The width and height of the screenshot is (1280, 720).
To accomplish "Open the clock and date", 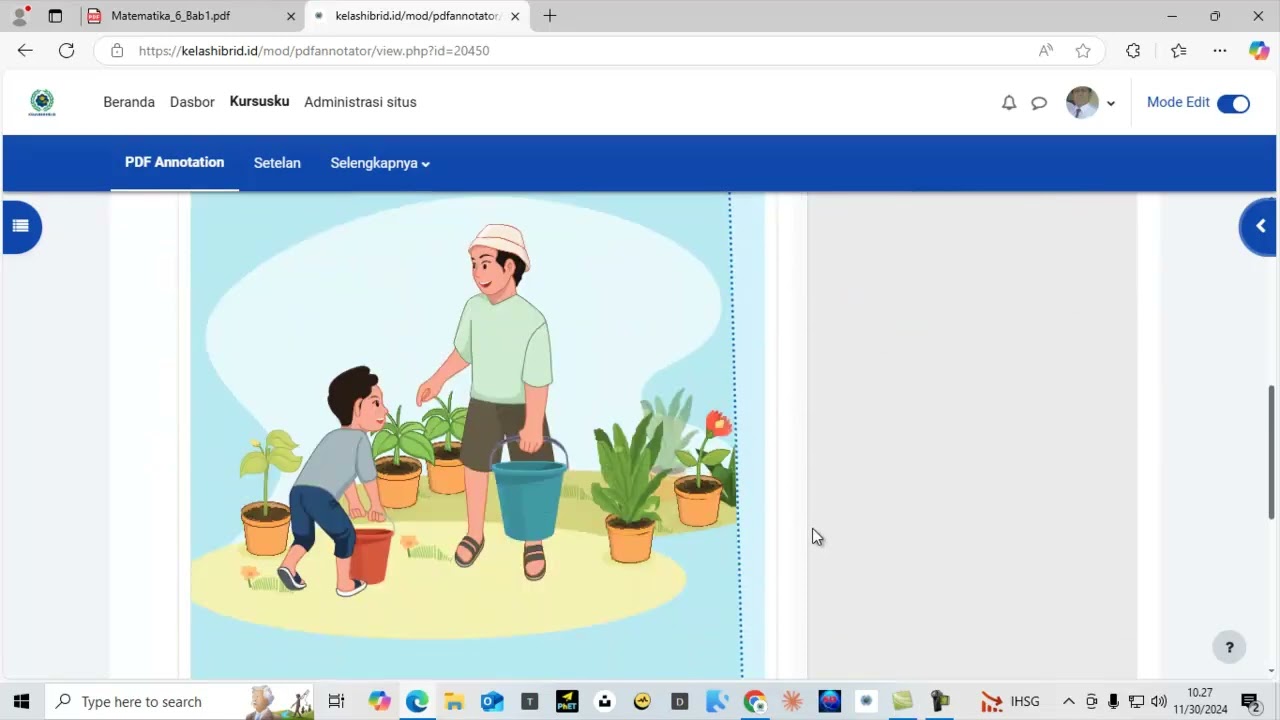I will coord(1200,701).
